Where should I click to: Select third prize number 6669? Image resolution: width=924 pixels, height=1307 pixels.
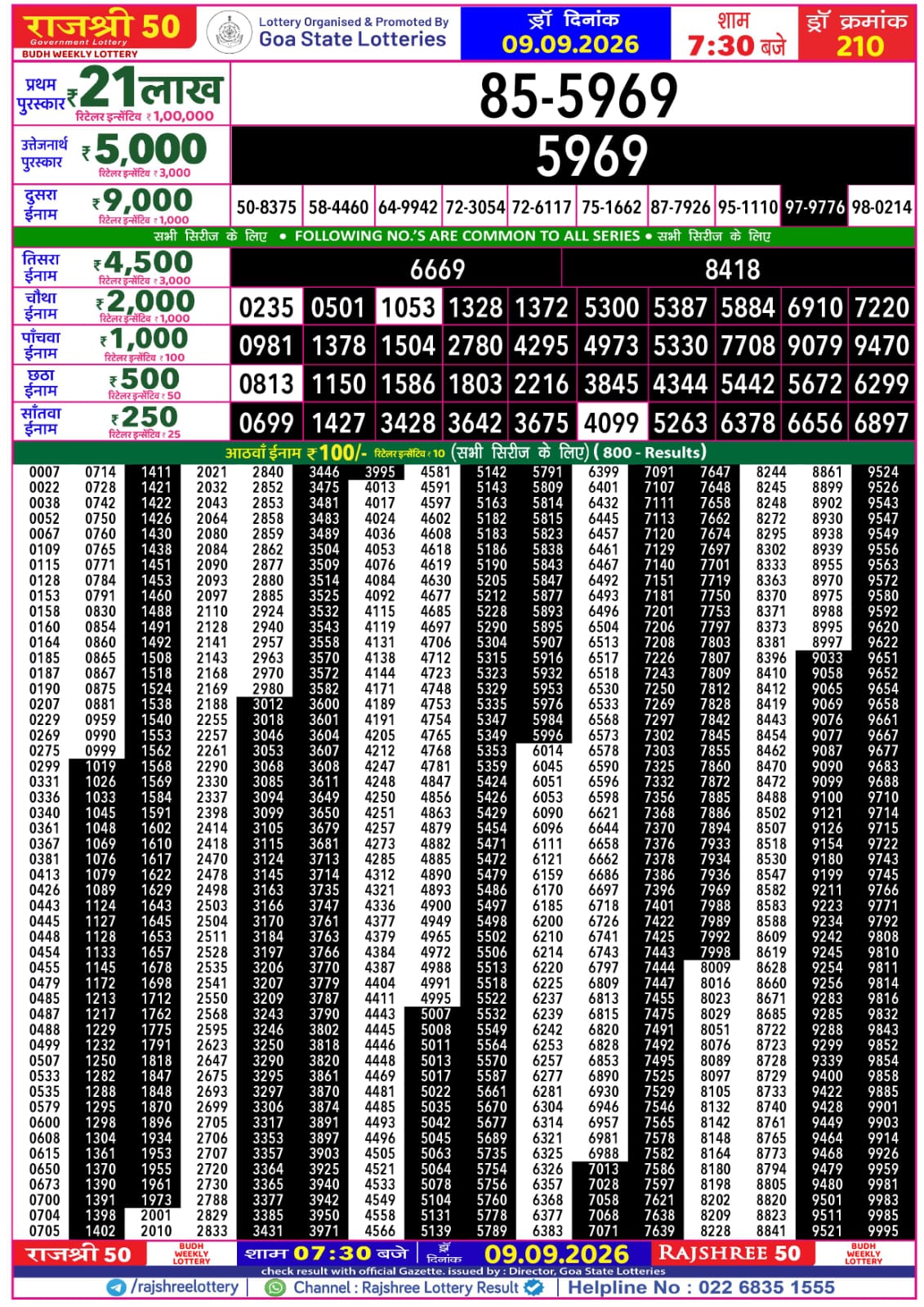pos(437,269)
